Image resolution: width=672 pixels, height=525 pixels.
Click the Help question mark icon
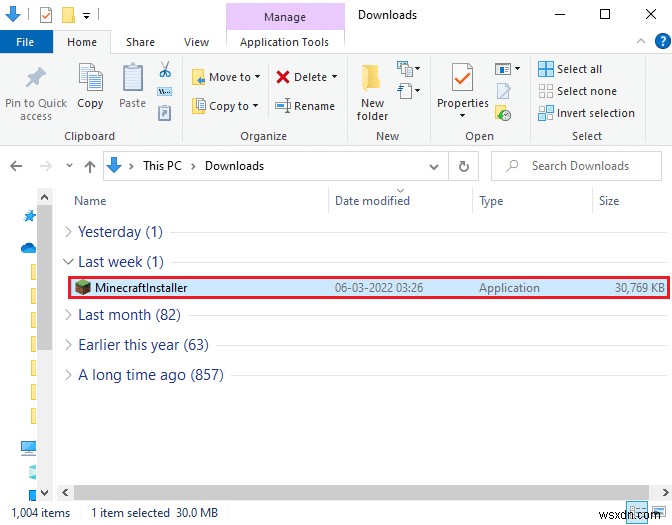tap(663, 42)
